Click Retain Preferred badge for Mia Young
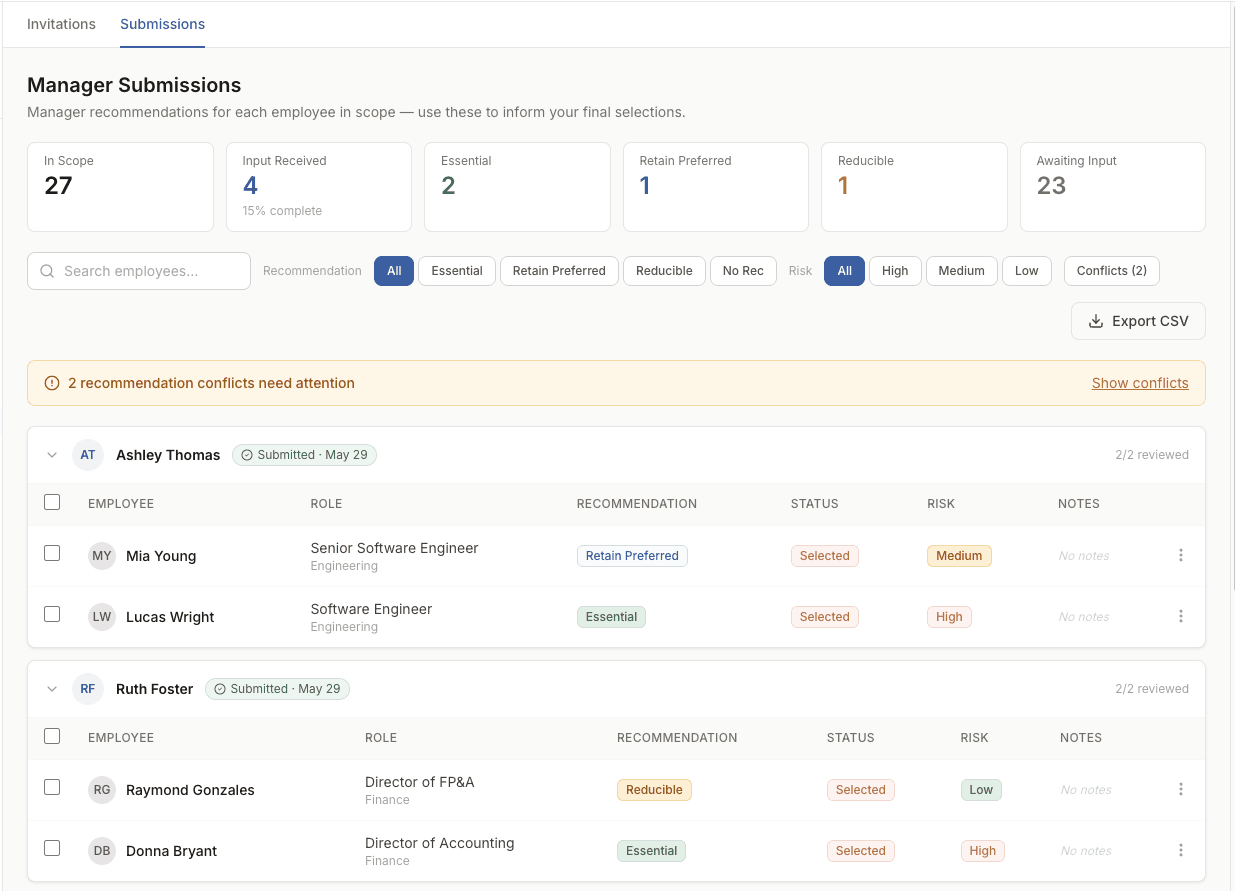The image size is (1235, 891). (x=632, y=556)
